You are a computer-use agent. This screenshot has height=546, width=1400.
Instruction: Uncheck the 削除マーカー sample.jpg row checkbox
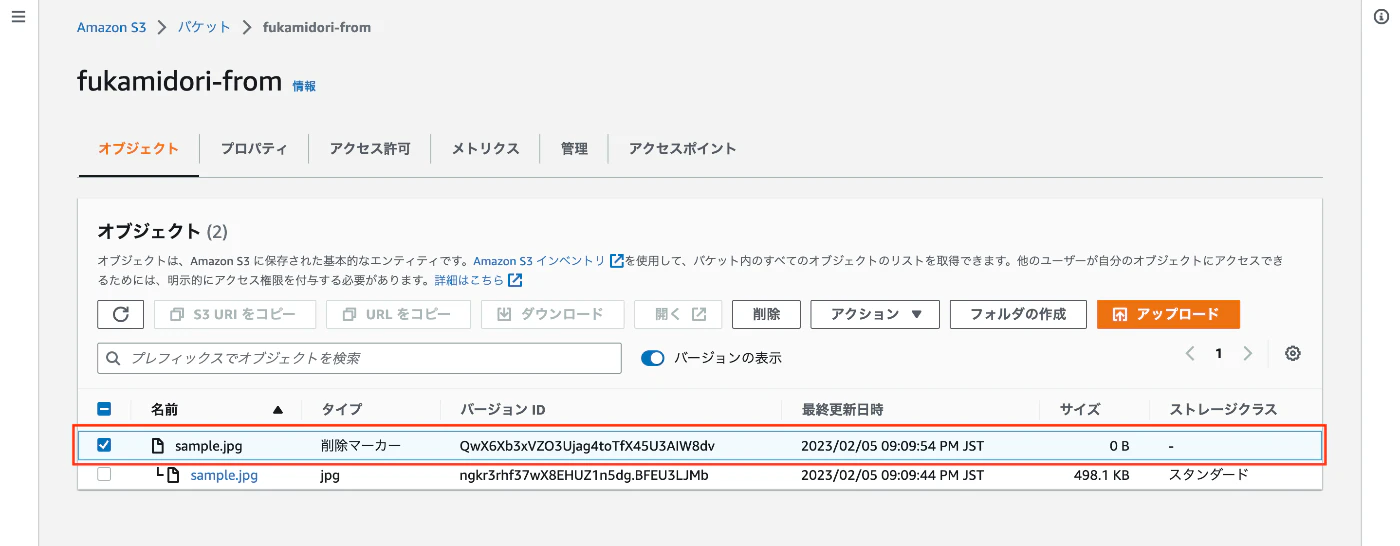pyautogui.click(x=104, y=445)
